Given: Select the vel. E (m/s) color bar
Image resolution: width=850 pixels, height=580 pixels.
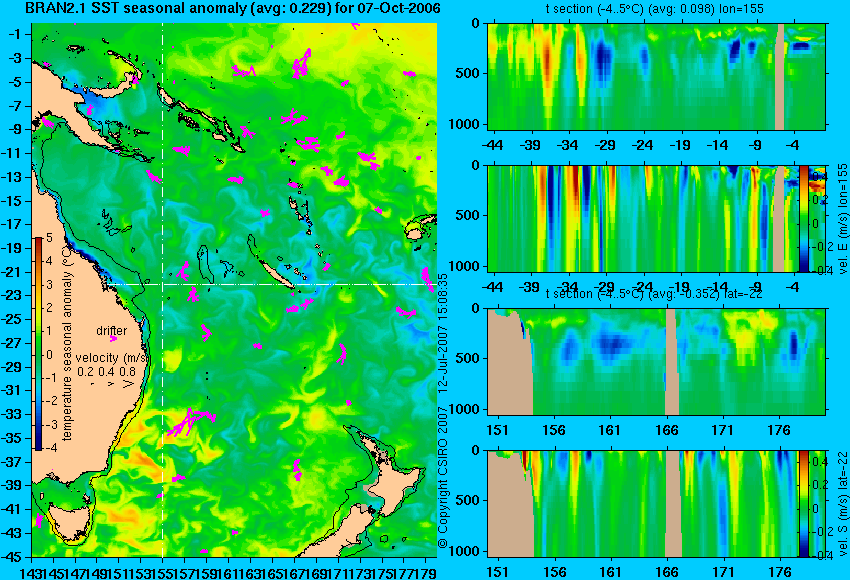Looking at the screenshot, I should pyautogui.click(x=804, y=218).
